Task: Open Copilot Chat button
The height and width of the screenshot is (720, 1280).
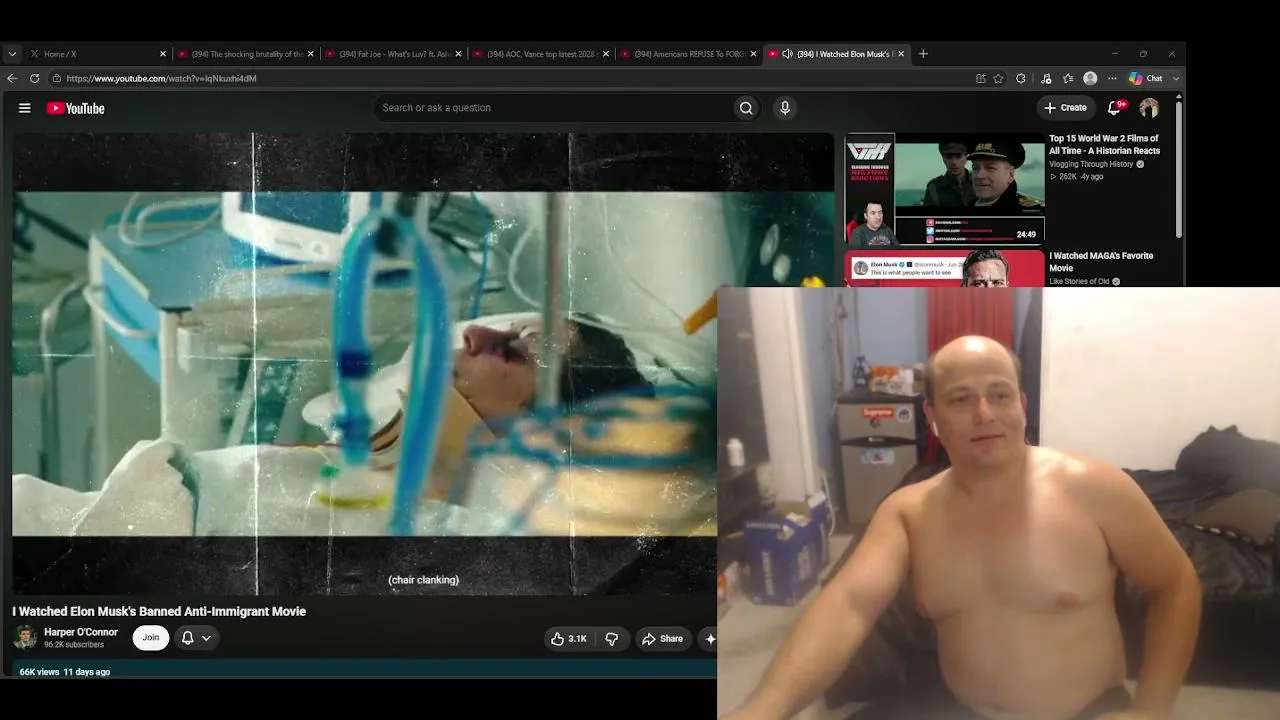Action: (1146, 78)
